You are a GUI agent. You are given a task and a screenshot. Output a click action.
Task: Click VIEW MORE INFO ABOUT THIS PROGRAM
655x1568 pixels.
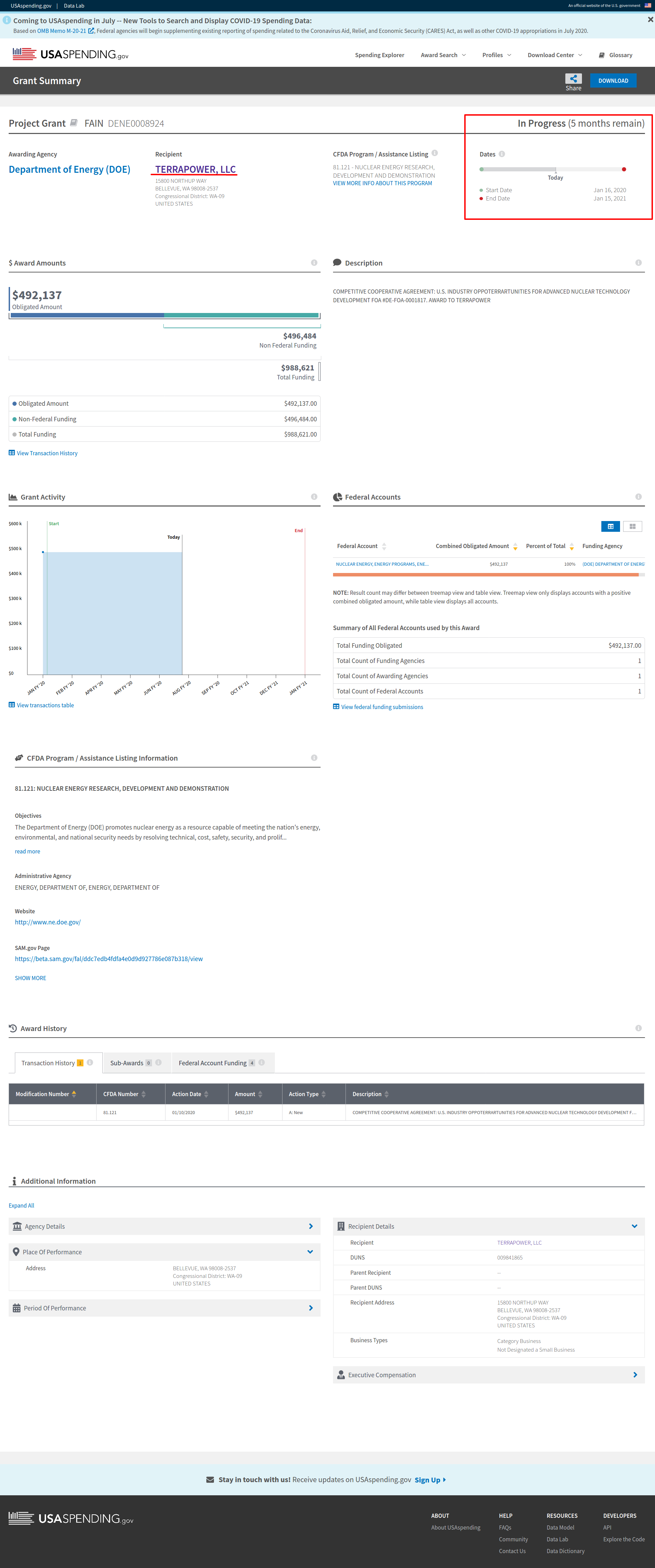382,183
